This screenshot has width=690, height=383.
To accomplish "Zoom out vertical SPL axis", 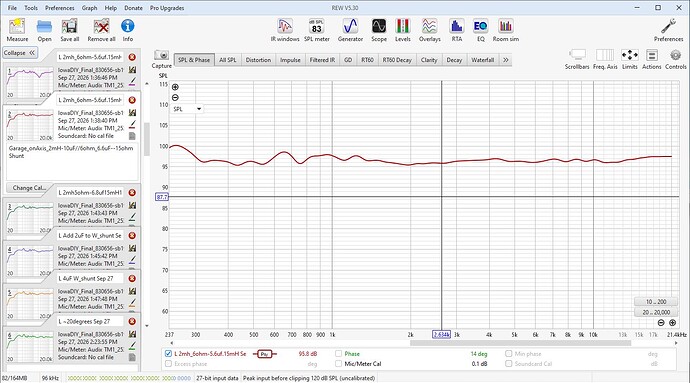I will coord(175,98).
